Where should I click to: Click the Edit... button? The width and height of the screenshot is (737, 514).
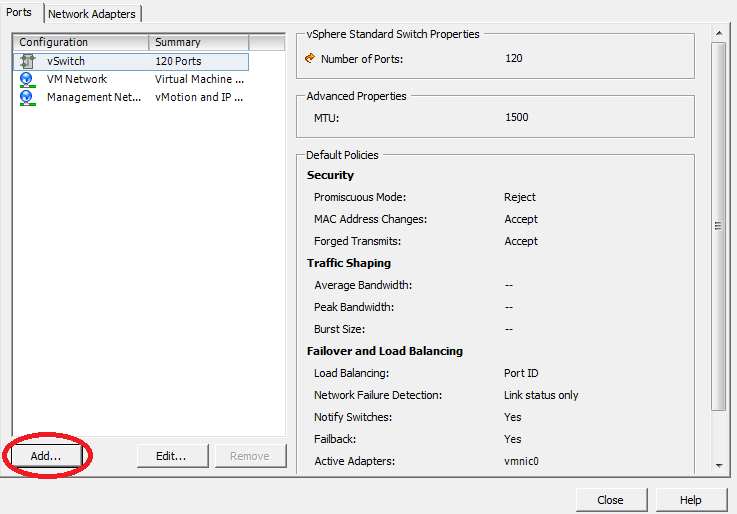pos(172,456)
